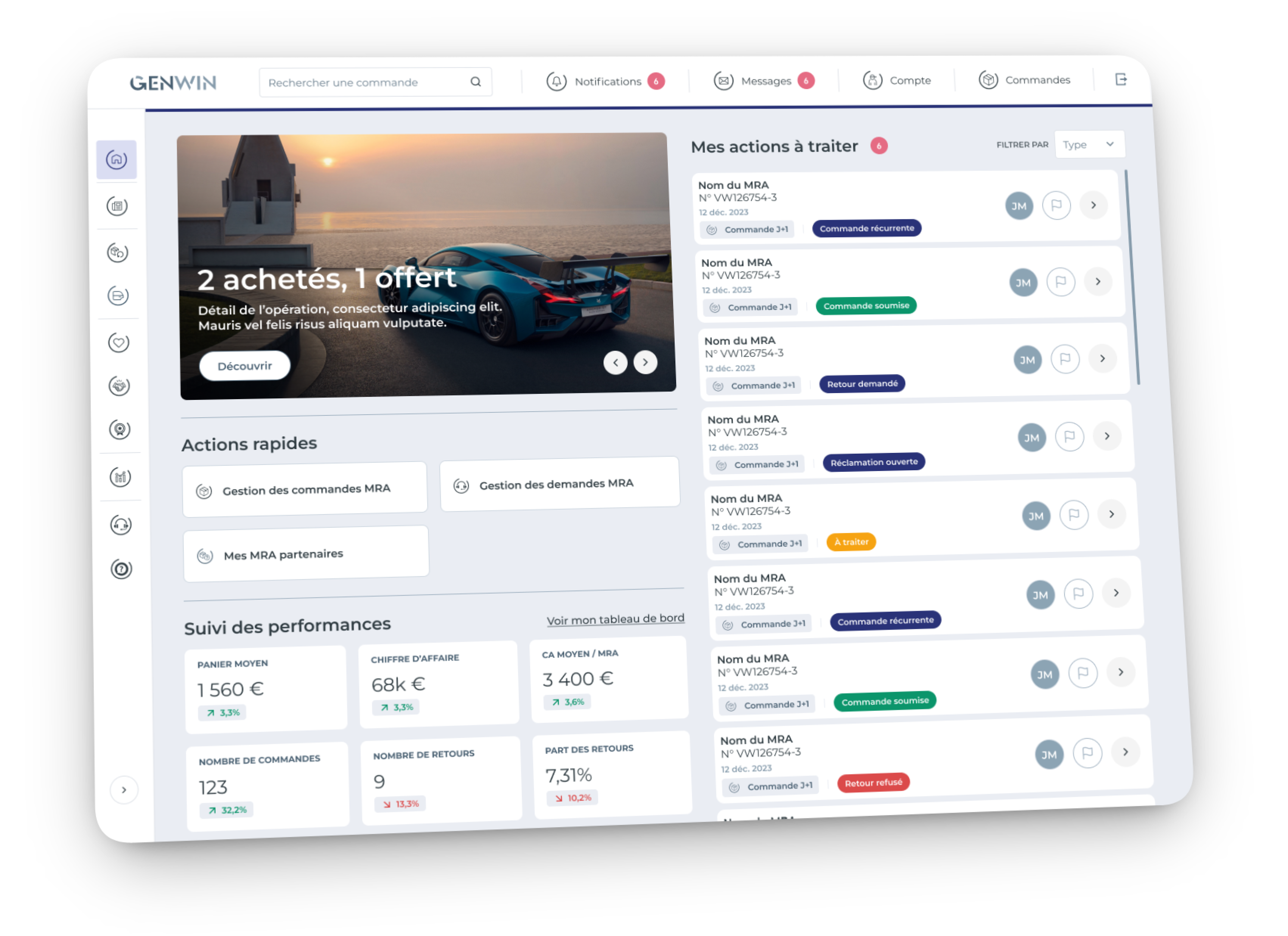Click the 32,2% trend chip
Image resolution: width=1288 pixels, height=936 pixels.
pyautogui.click(x=227, y=810)
